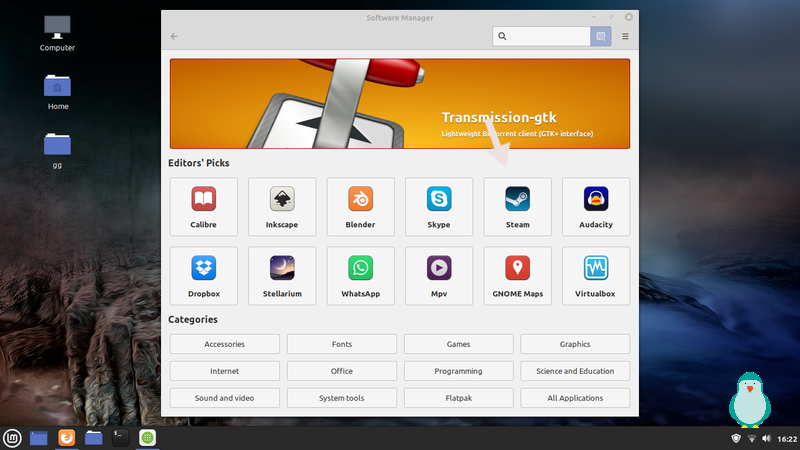The width and height of the screenshot is (800, 450).
Task: Open the WhatsApp app tile
Action: point(361,276)
